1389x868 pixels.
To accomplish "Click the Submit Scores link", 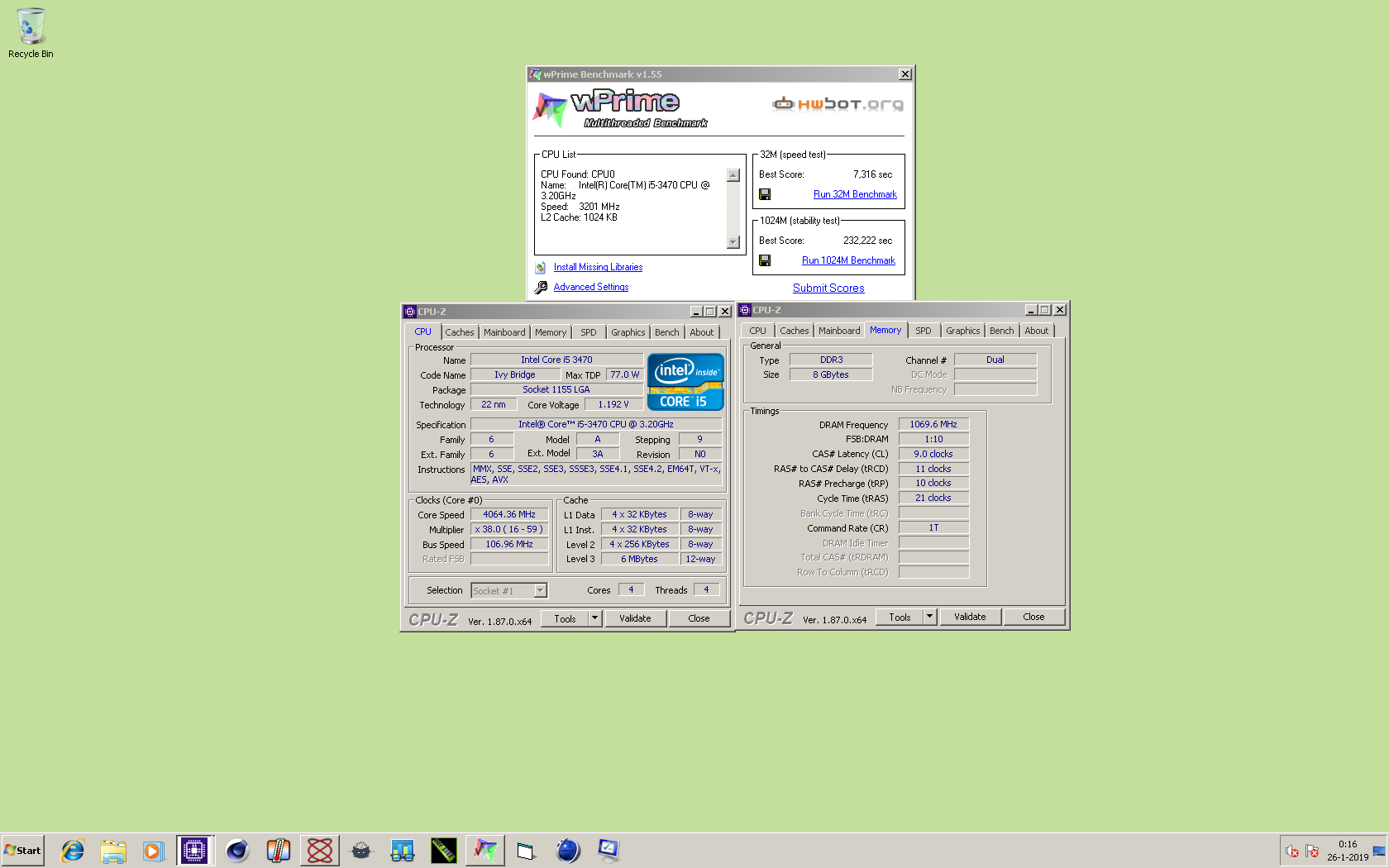I will click(x=828, y=288).
